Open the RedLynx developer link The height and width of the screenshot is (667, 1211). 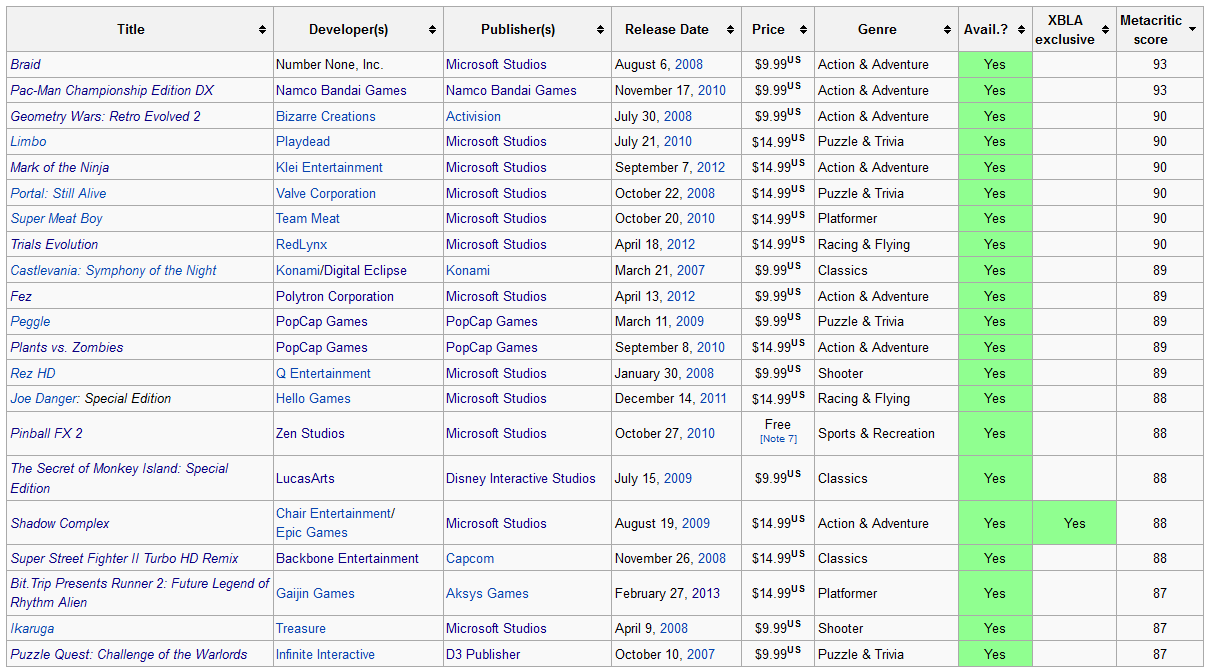click(x=301, y=245)
